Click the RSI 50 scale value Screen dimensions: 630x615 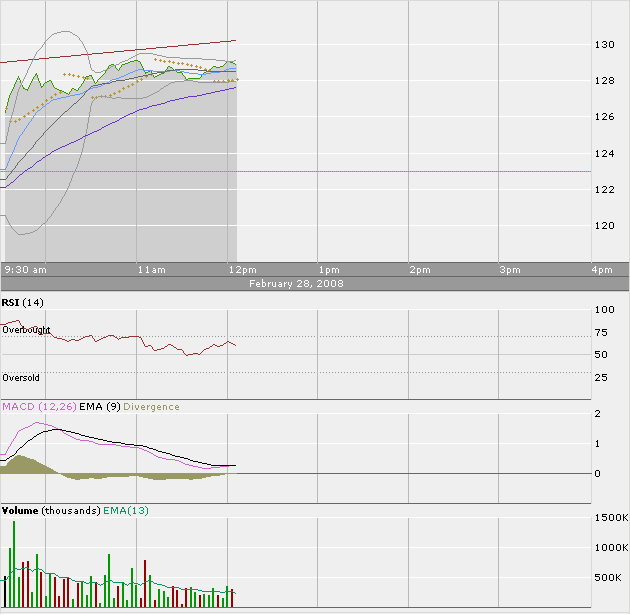click(601, 355)
